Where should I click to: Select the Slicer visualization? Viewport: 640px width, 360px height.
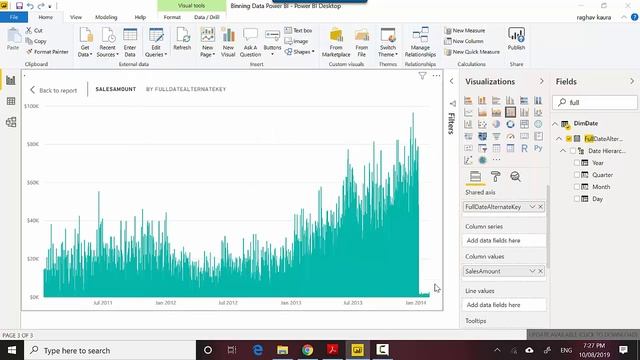click(482, 148)
